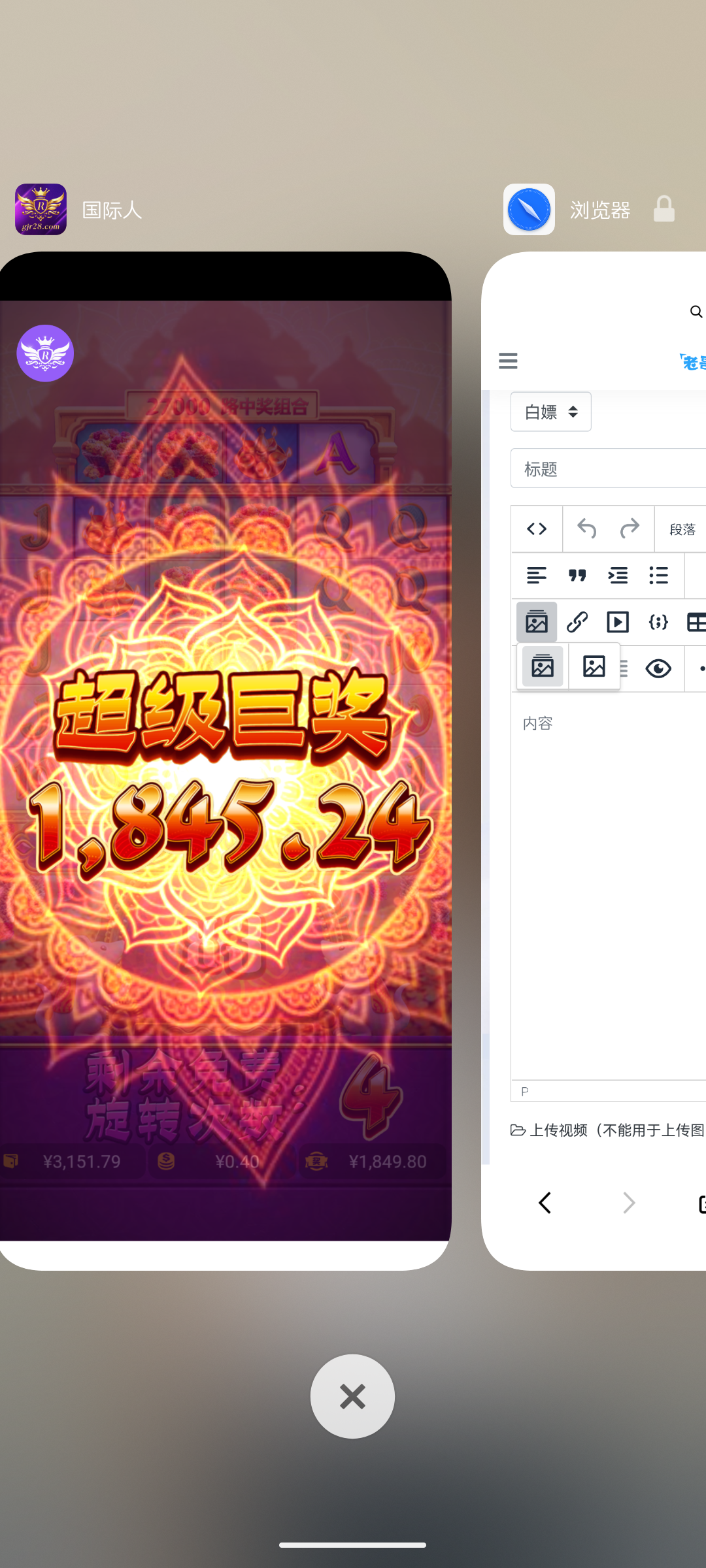706x1568 pixels.
Task: Toggle the highlighted image gallery toolbar button
Action: point(537,622)
